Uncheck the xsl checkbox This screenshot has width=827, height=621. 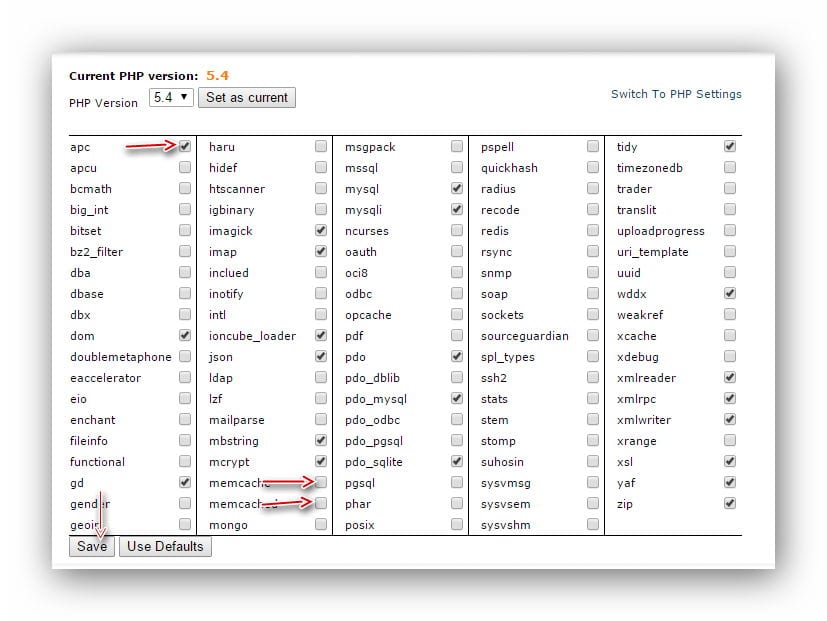(730, 461)
